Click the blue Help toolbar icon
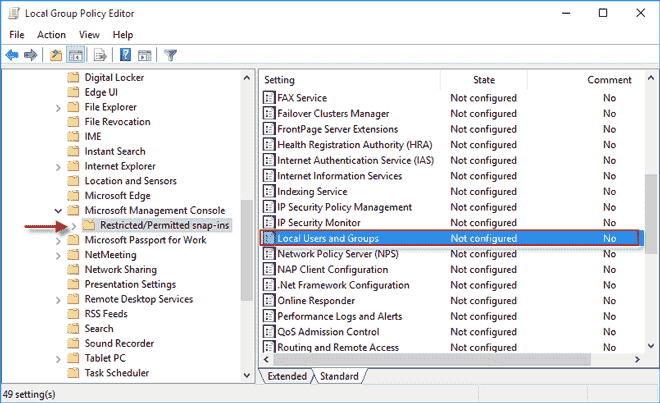Image resolution: width=660 pixels, height=403 pixels. click(125, 55)
